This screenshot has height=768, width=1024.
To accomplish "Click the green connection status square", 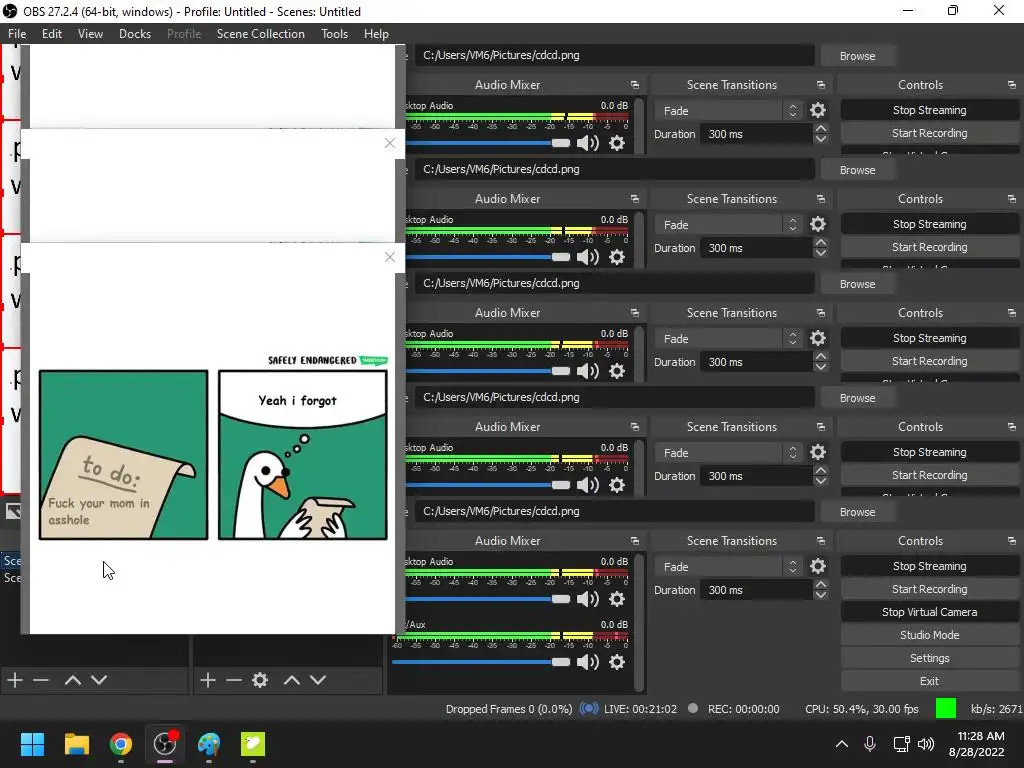I will pyautogui.click(x=946, y=709).
